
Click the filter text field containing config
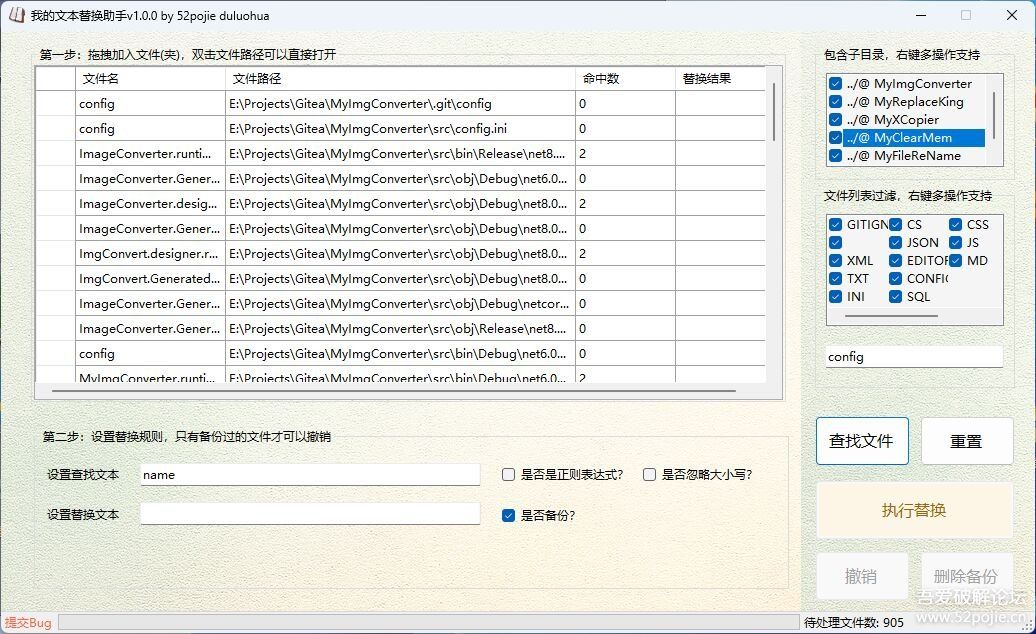tap(914, 357)
